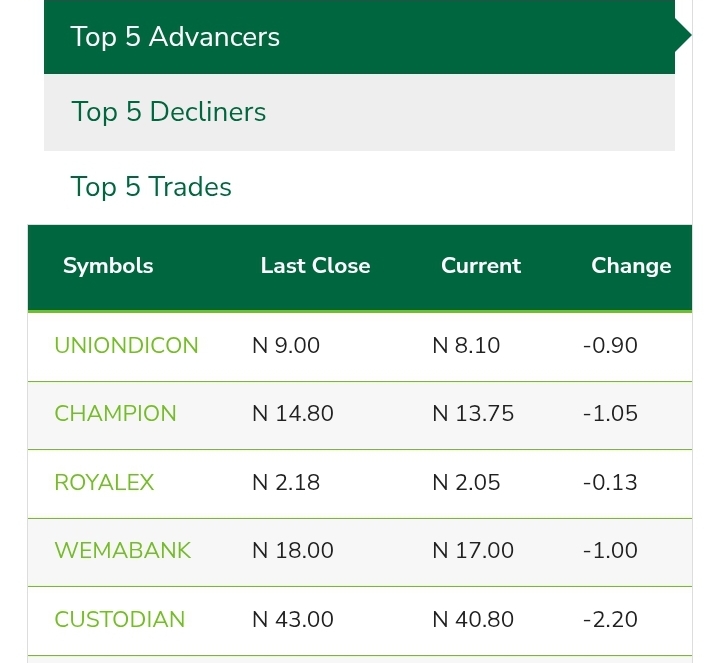Open the ROYALEX stock link

coord(104,482)
